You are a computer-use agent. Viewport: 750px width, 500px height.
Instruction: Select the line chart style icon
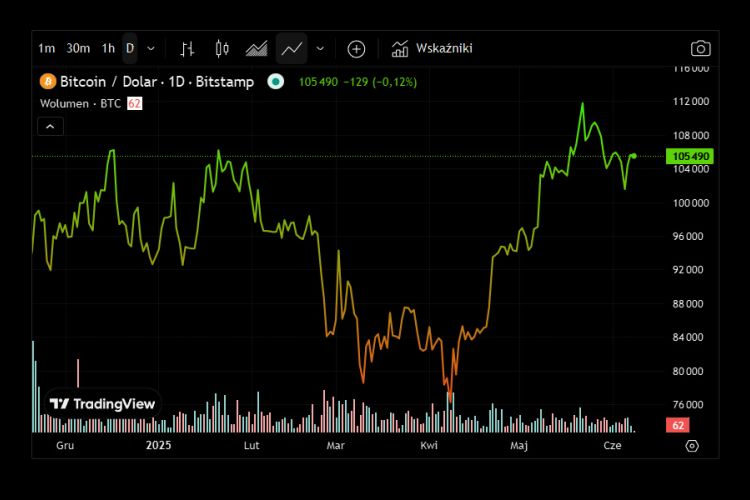292,48
